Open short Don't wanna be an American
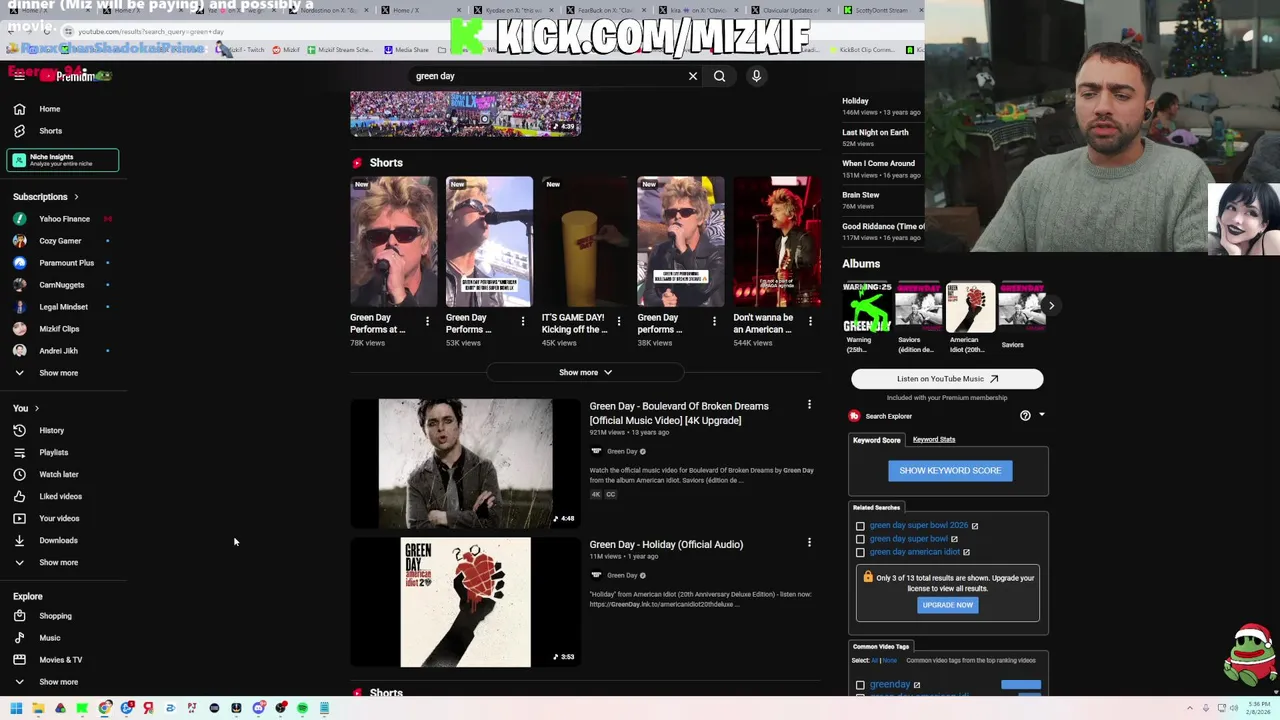The image size is (1280, 720). coord(776,242)
